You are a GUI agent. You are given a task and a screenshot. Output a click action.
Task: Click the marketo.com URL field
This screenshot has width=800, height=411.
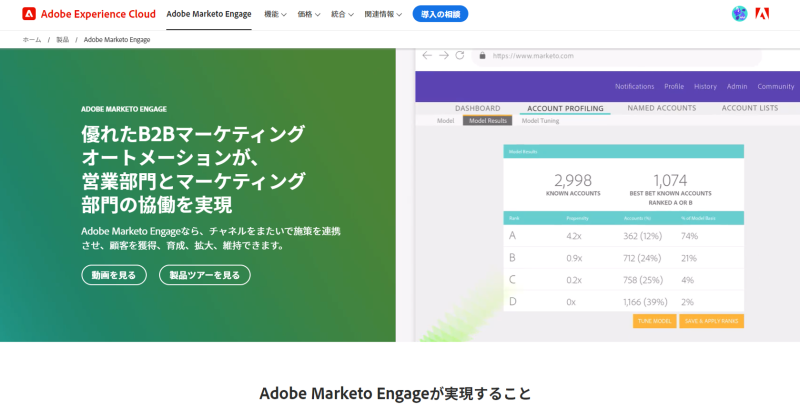coord(616,56)
